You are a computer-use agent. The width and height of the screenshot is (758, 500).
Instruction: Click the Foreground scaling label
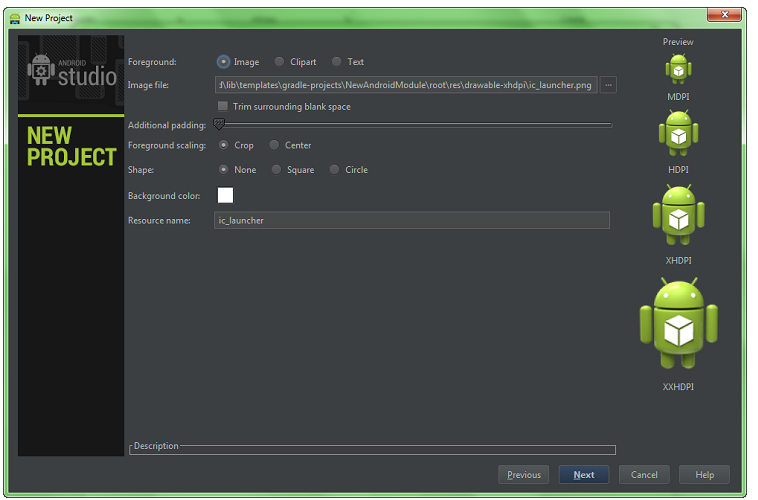coord(167,145)
